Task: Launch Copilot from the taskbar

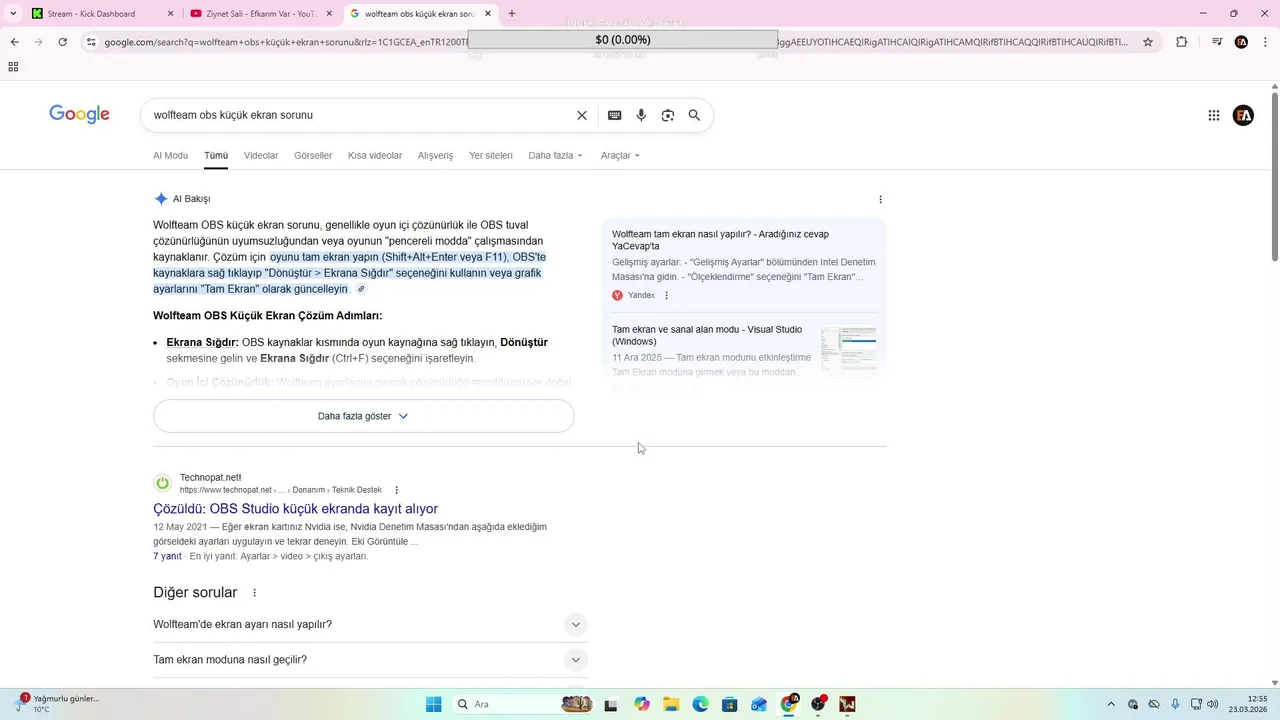Action: (642, 704)
